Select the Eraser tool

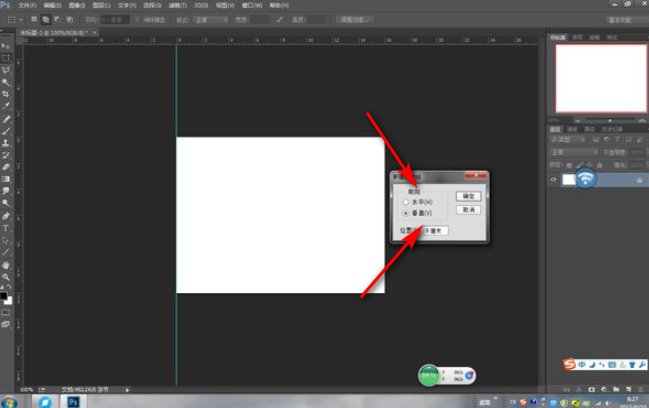click(x=5, y=167)
